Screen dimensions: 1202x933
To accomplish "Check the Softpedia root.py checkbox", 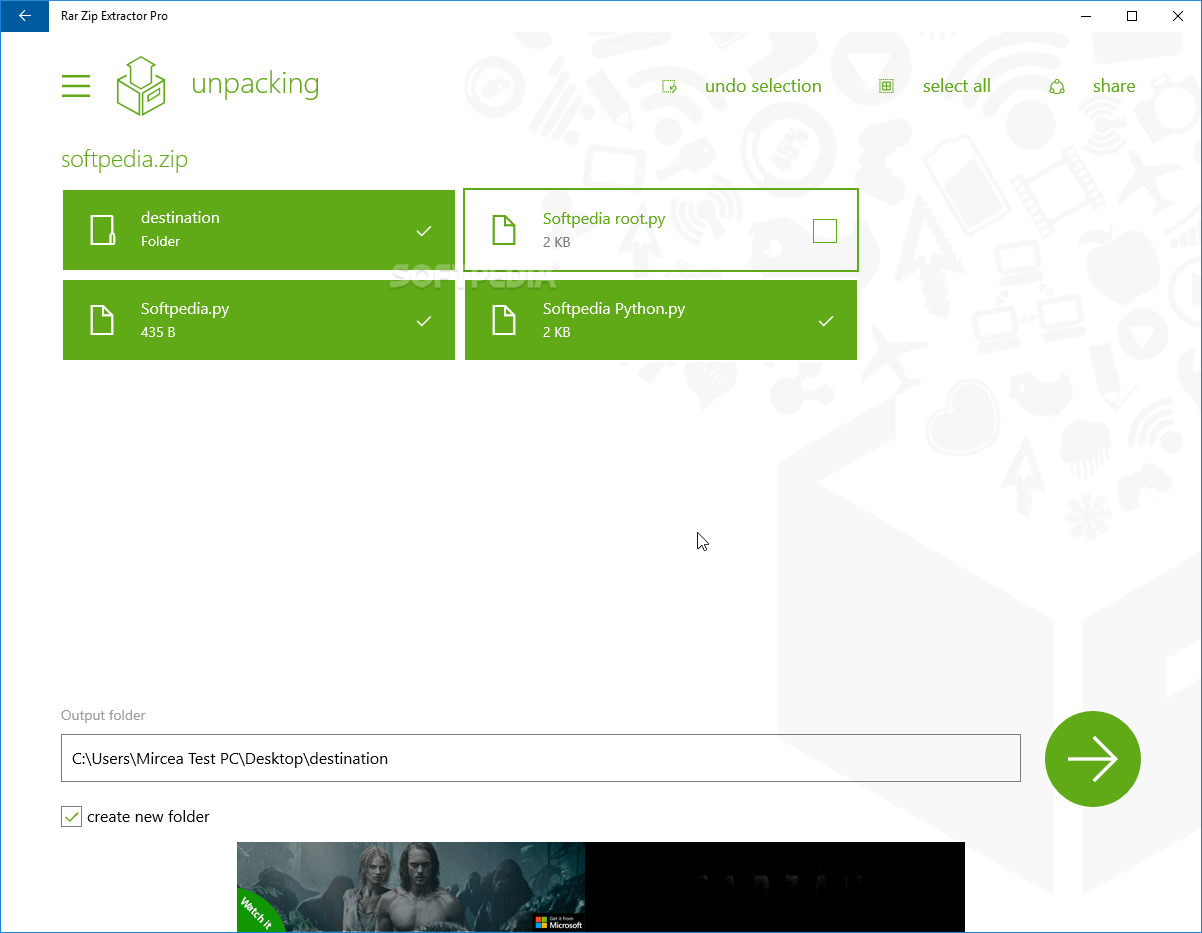I will [x=825, y=231].
